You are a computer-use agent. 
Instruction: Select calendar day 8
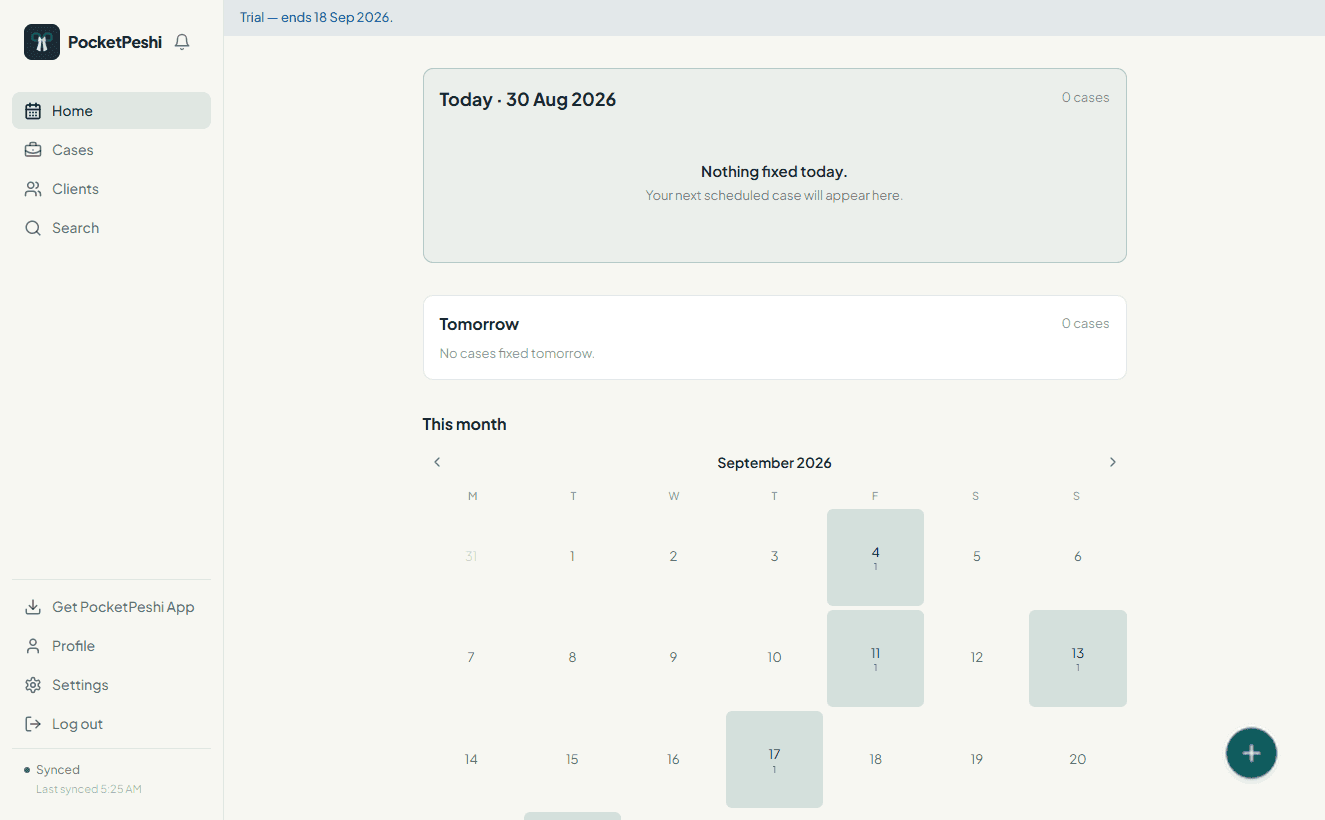tap(572, 658)
